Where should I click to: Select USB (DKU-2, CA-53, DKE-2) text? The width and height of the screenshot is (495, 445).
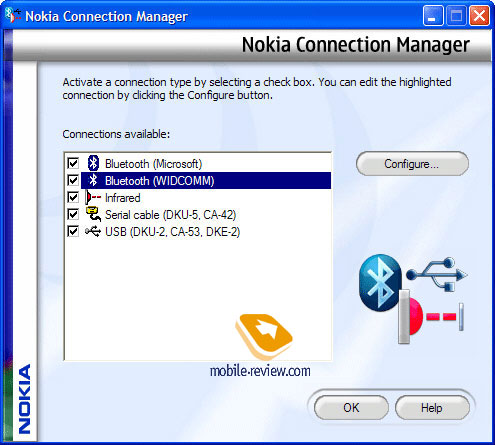pos(173,232)
